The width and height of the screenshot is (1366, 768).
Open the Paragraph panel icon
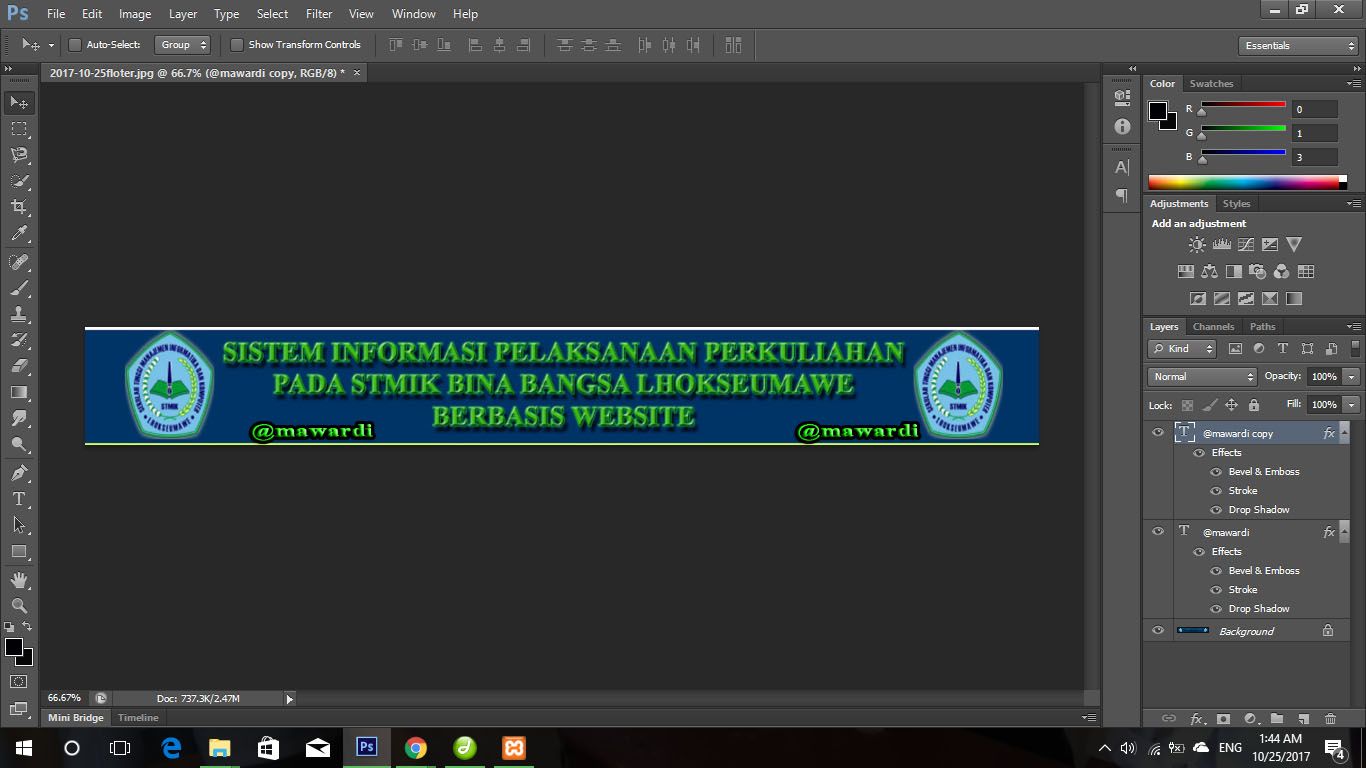[x=1122, y=195]
